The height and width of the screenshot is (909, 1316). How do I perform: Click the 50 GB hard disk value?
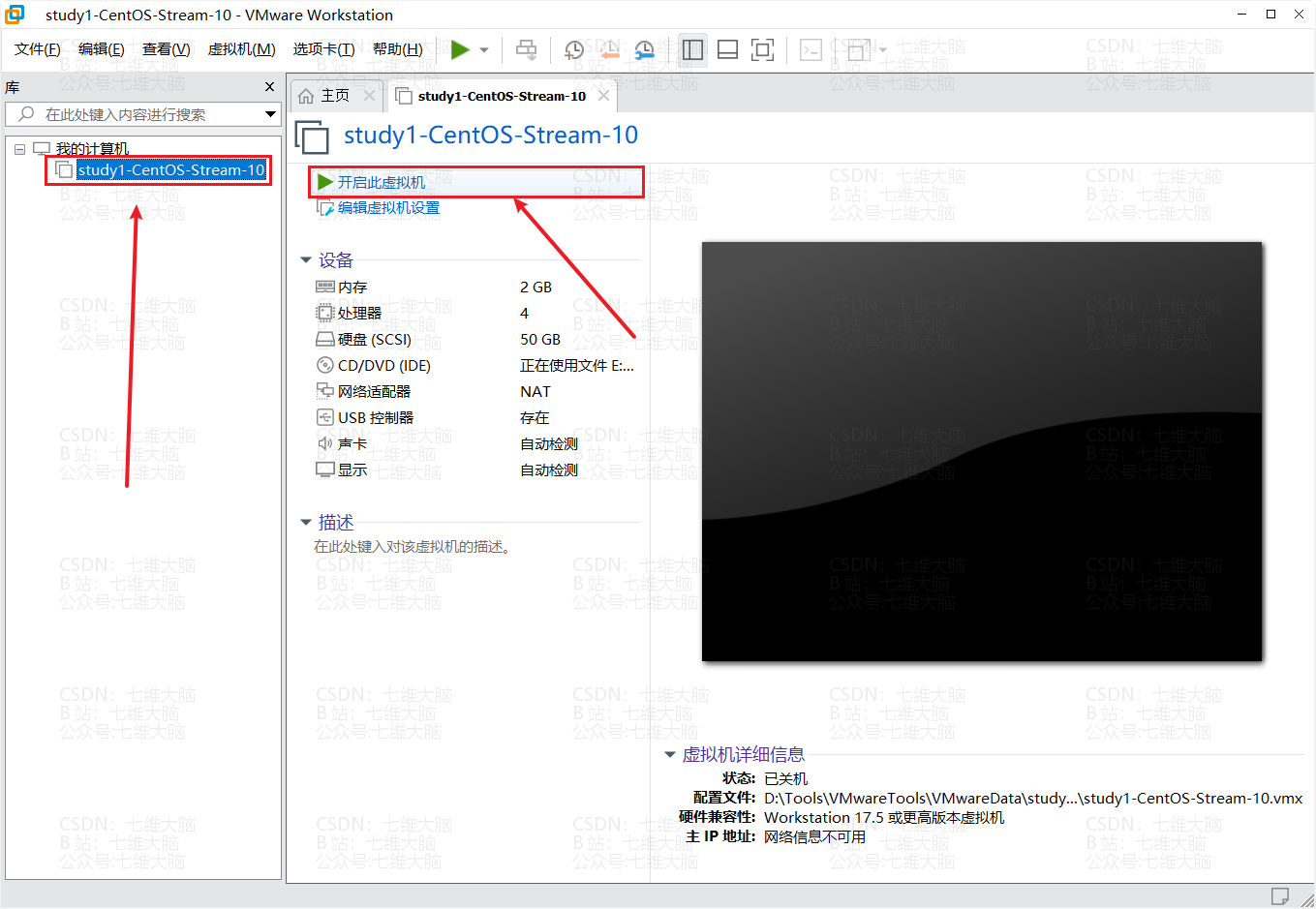pyautogui.click(x=540, y=340)
